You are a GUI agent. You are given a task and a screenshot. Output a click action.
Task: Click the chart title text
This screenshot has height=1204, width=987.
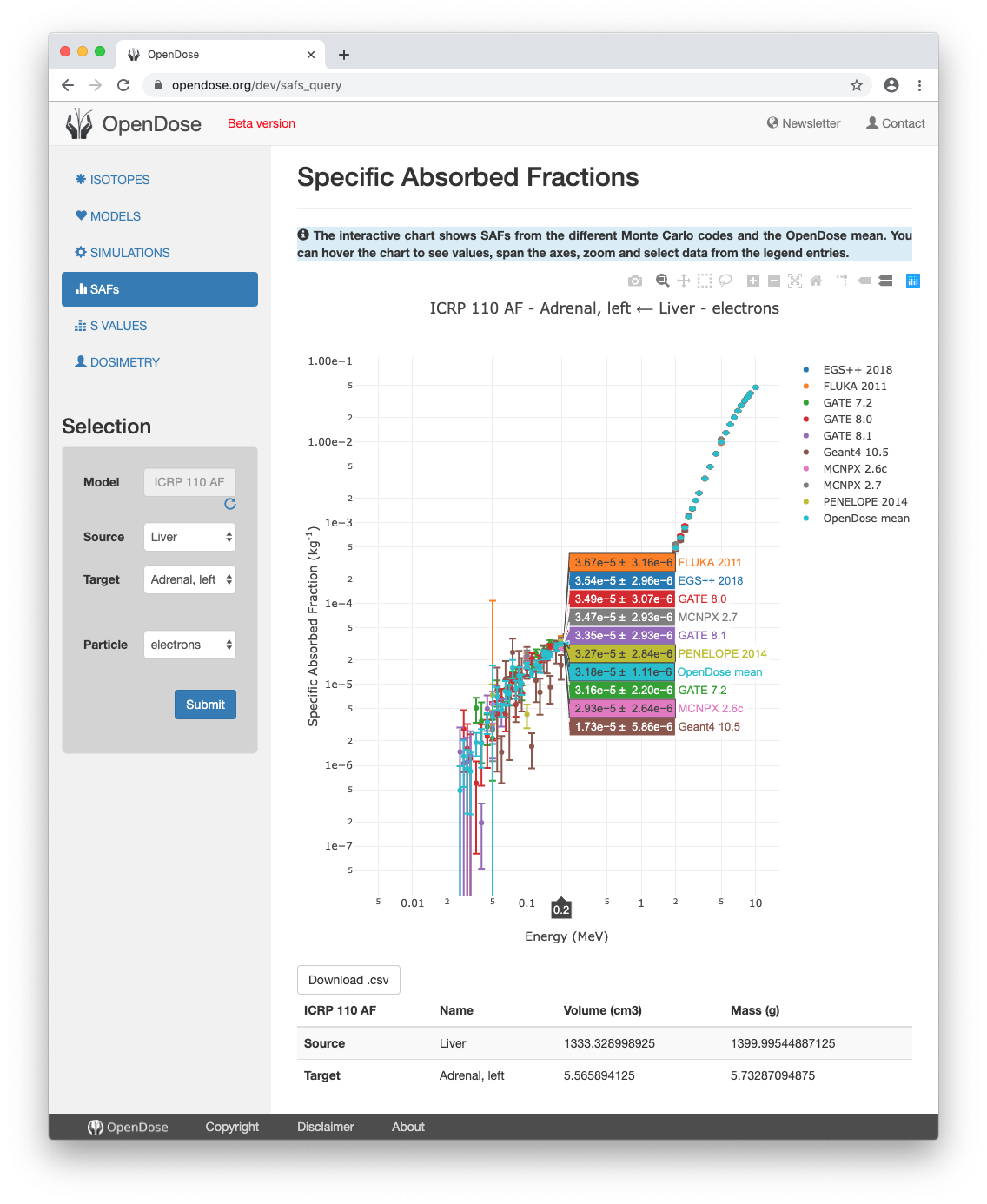[605, 308]
